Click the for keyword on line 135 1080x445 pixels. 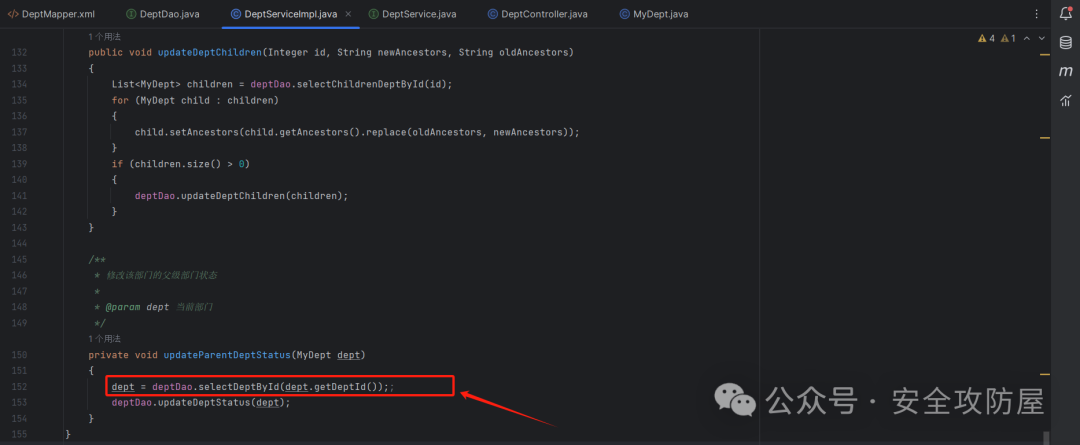pos(120,100)
